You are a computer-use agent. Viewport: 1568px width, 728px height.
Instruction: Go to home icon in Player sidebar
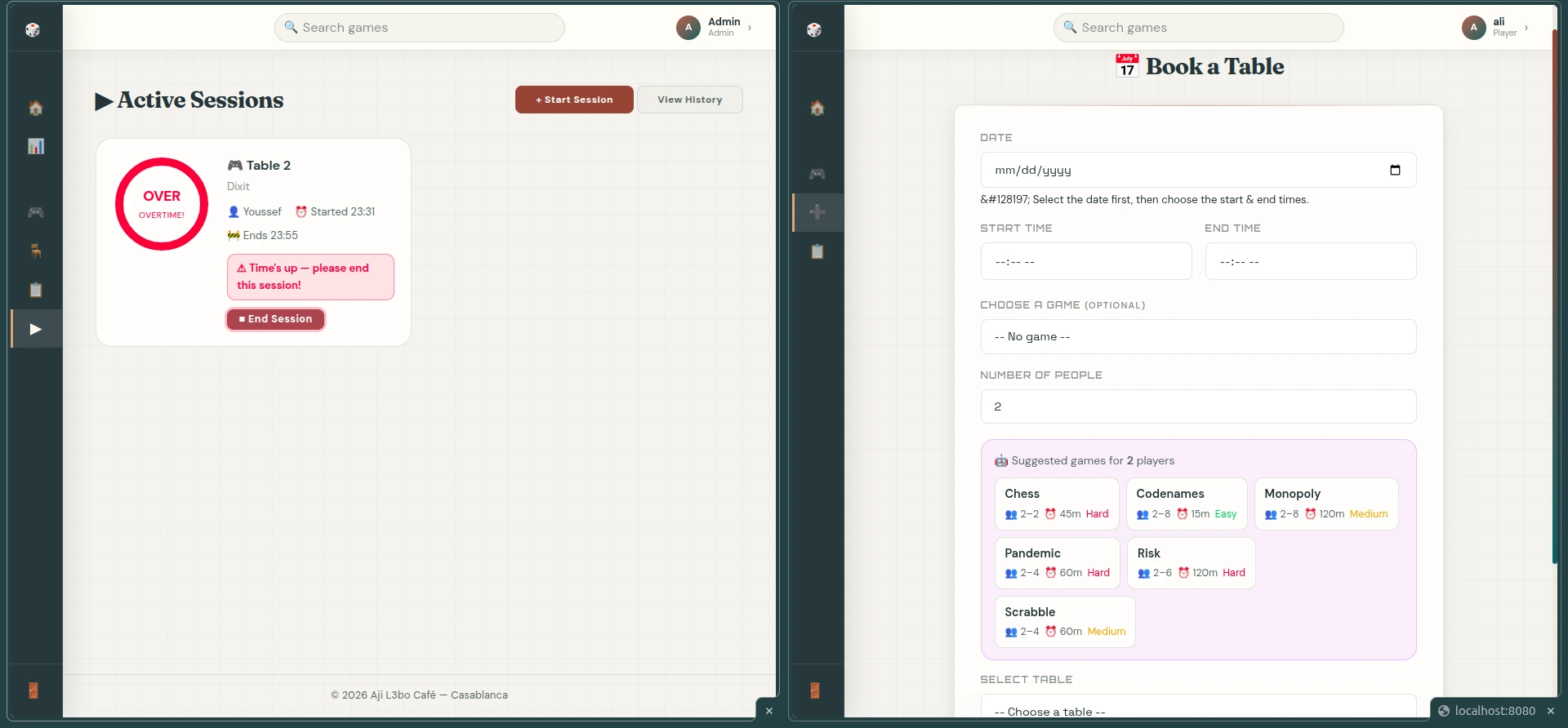point(817,108)
